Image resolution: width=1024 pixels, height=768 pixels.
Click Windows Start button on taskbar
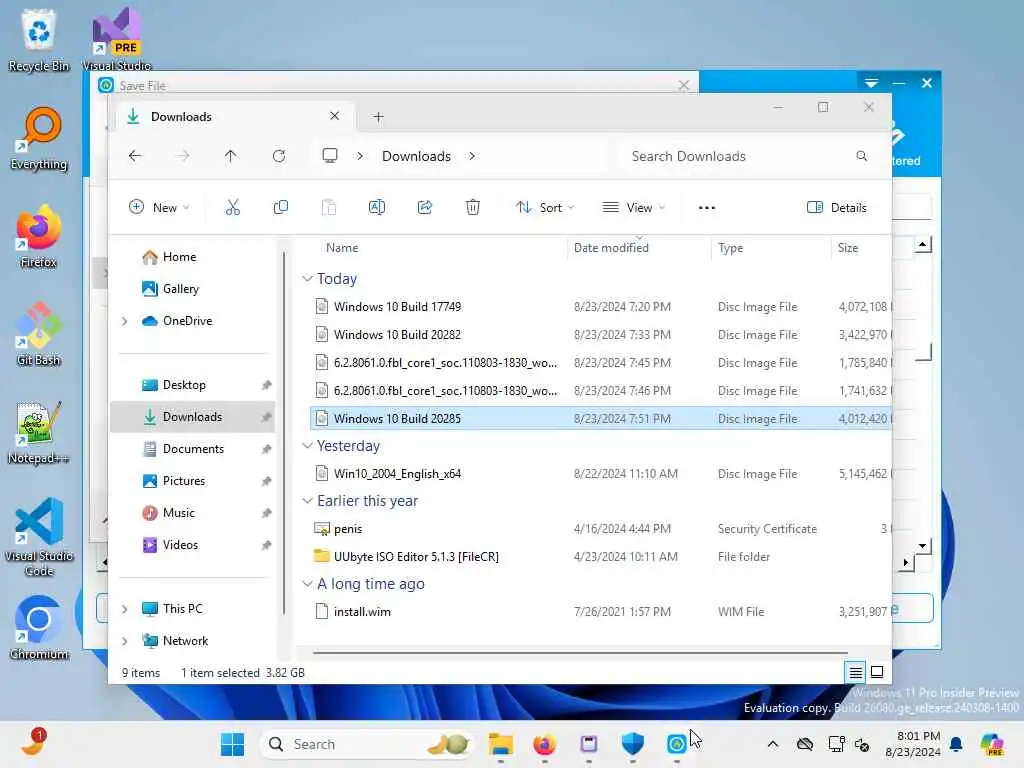click(x=232, y=744)
